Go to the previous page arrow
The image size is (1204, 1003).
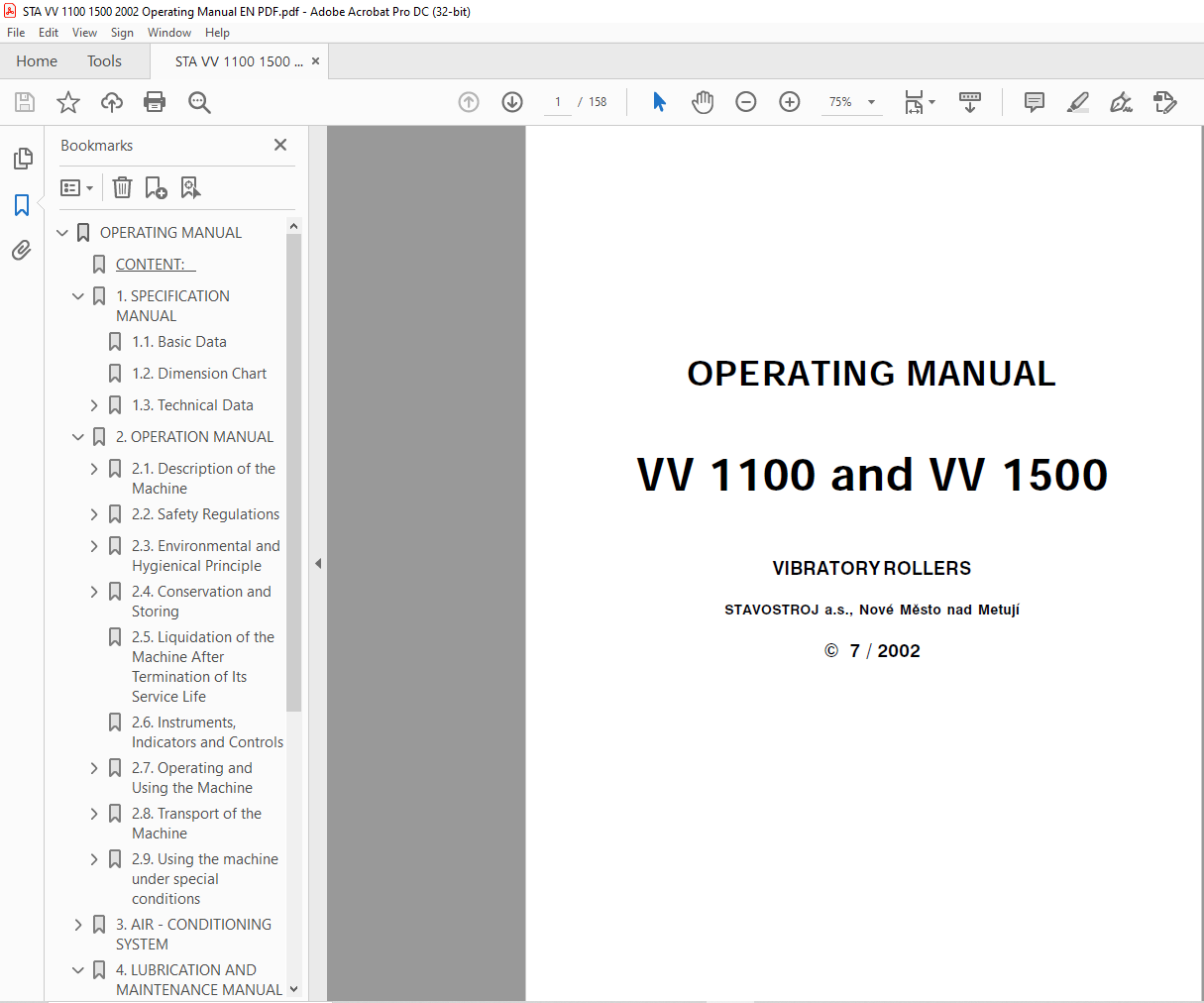[x=469, y=102]
